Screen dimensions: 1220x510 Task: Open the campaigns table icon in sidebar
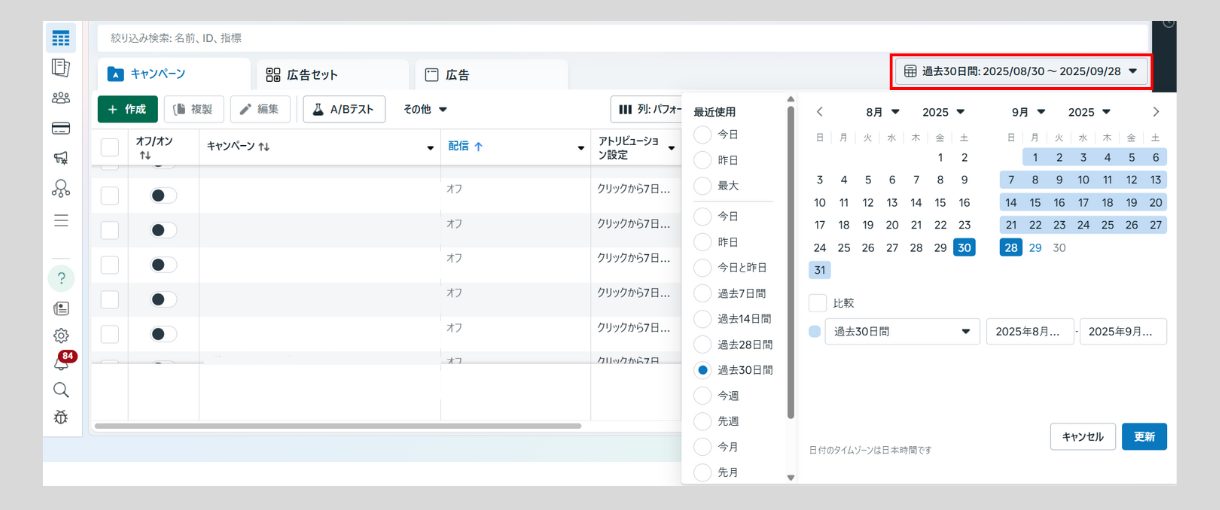[x=61, y=38]
